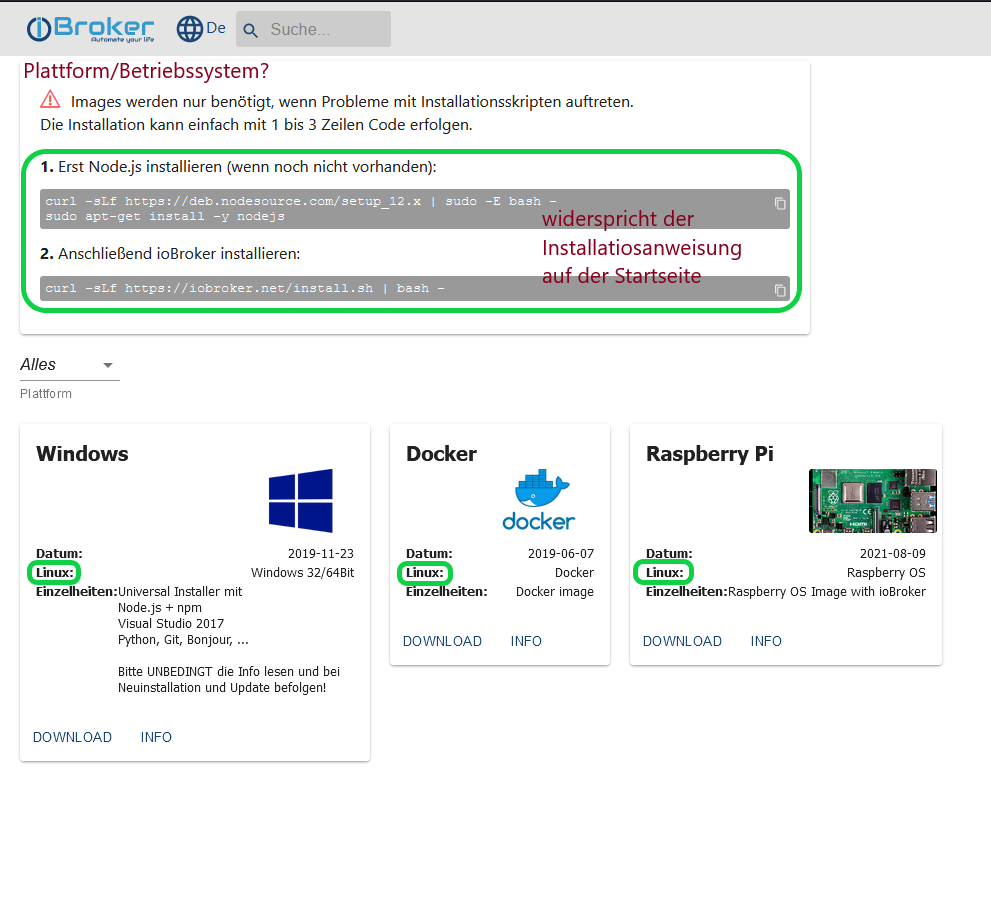
Task: Open INFO for the Windows card
Action: [x=156, y=737]
